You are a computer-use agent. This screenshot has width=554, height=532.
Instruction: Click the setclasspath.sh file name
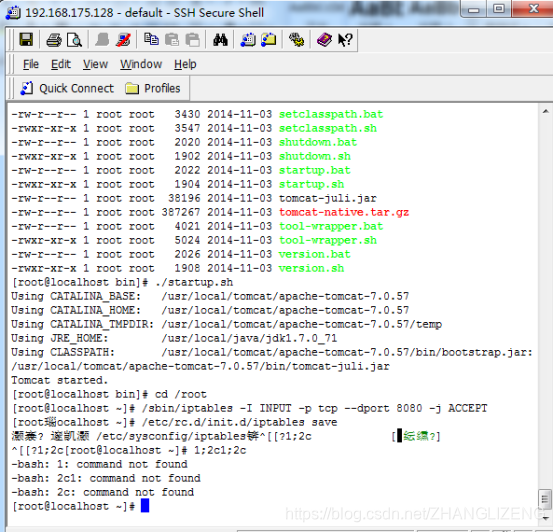[x=328, y=128]
